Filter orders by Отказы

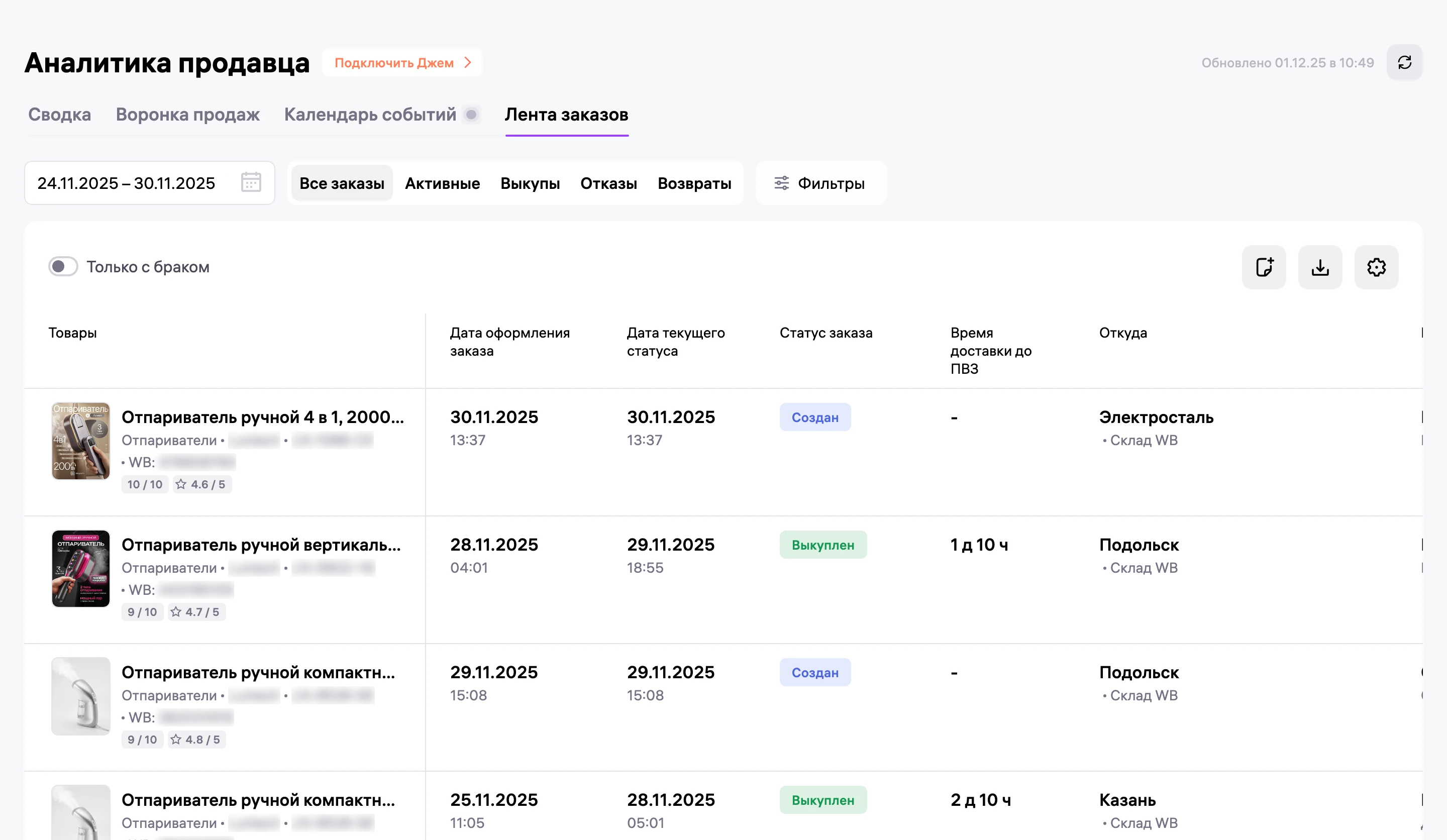point(608,183)
